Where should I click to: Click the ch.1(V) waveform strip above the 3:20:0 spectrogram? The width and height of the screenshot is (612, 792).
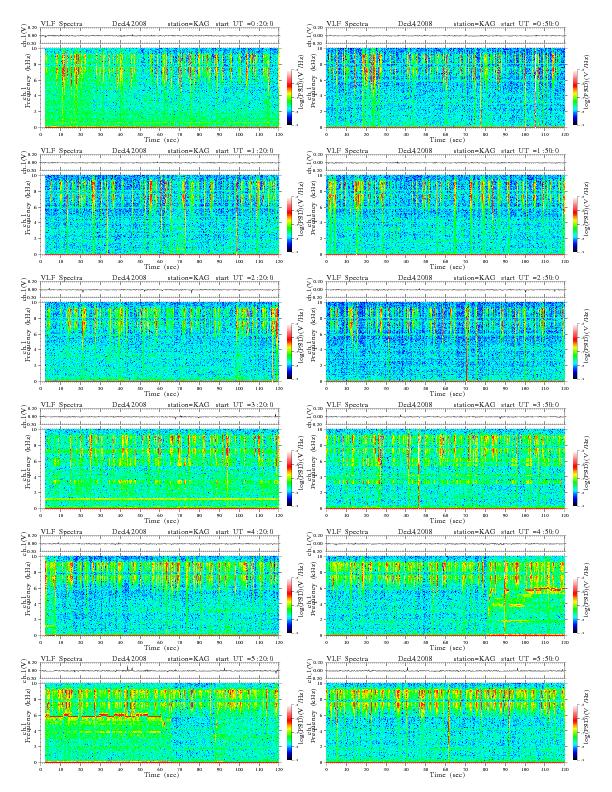point(162,417)
